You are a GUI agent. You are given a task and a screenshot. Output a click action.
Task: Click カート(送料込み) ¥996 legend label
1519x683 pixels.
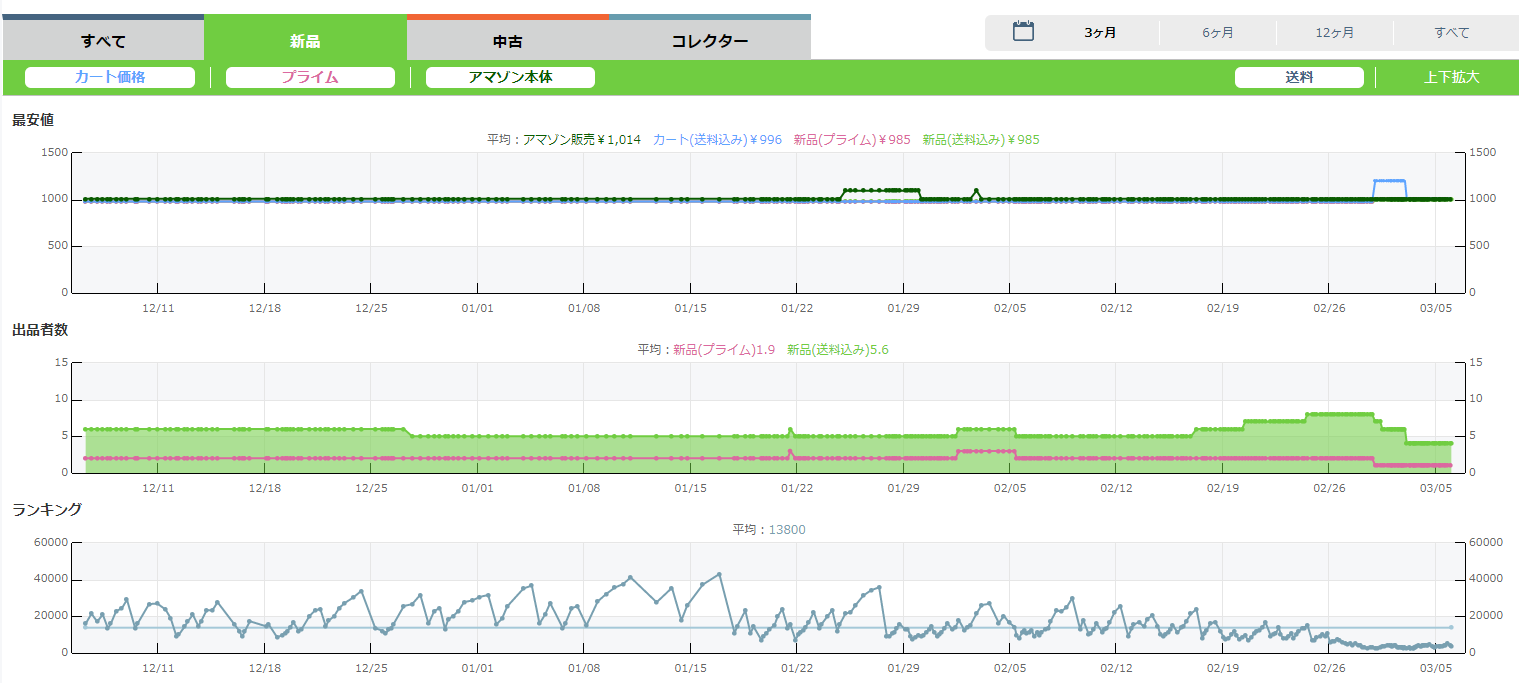(x=717, y=140)
